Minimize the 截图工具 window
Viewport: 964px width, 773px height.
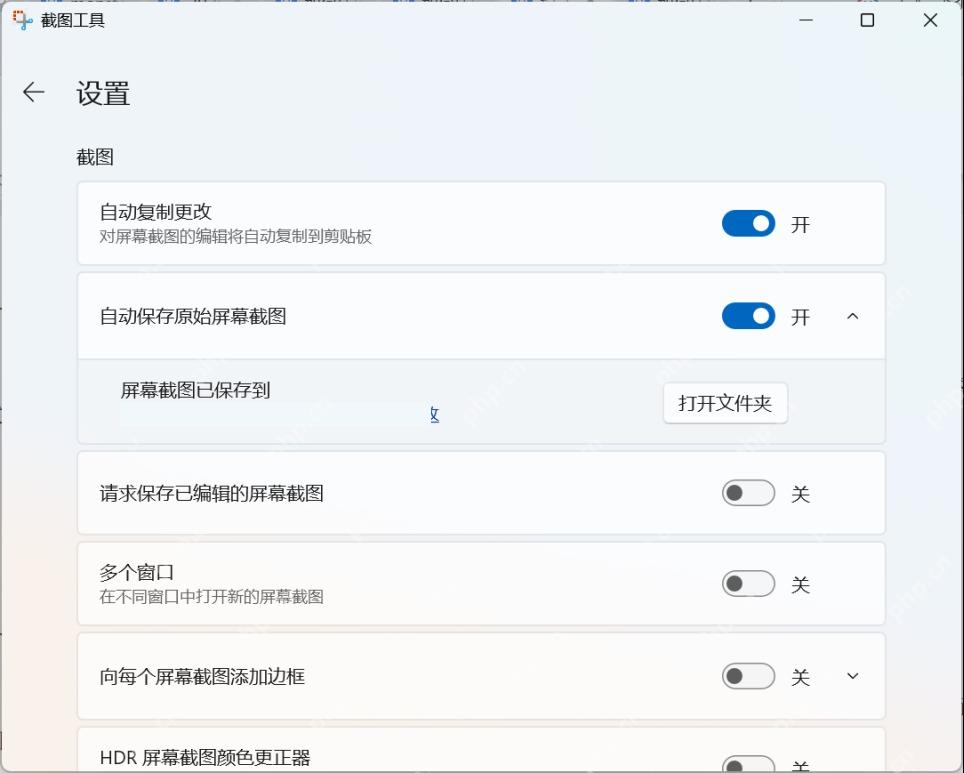pos(806,20)
